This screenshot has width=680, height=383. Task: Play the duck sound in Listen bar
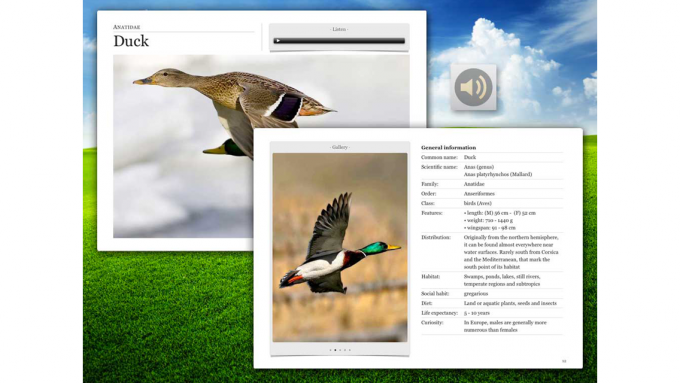[278, 41]
